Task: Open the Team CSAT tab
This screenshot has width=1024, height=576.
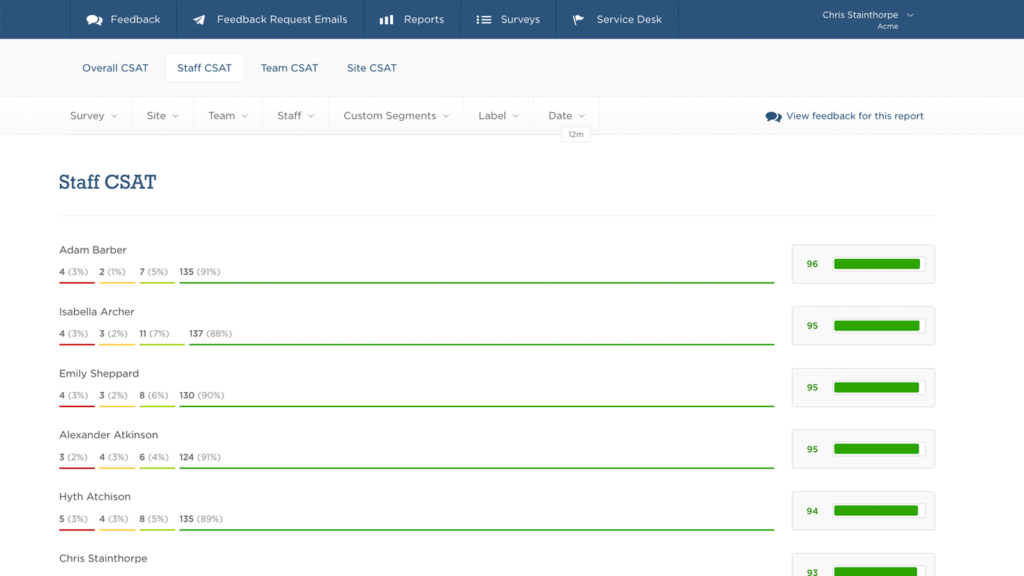Action: click(x=289, y=67)
